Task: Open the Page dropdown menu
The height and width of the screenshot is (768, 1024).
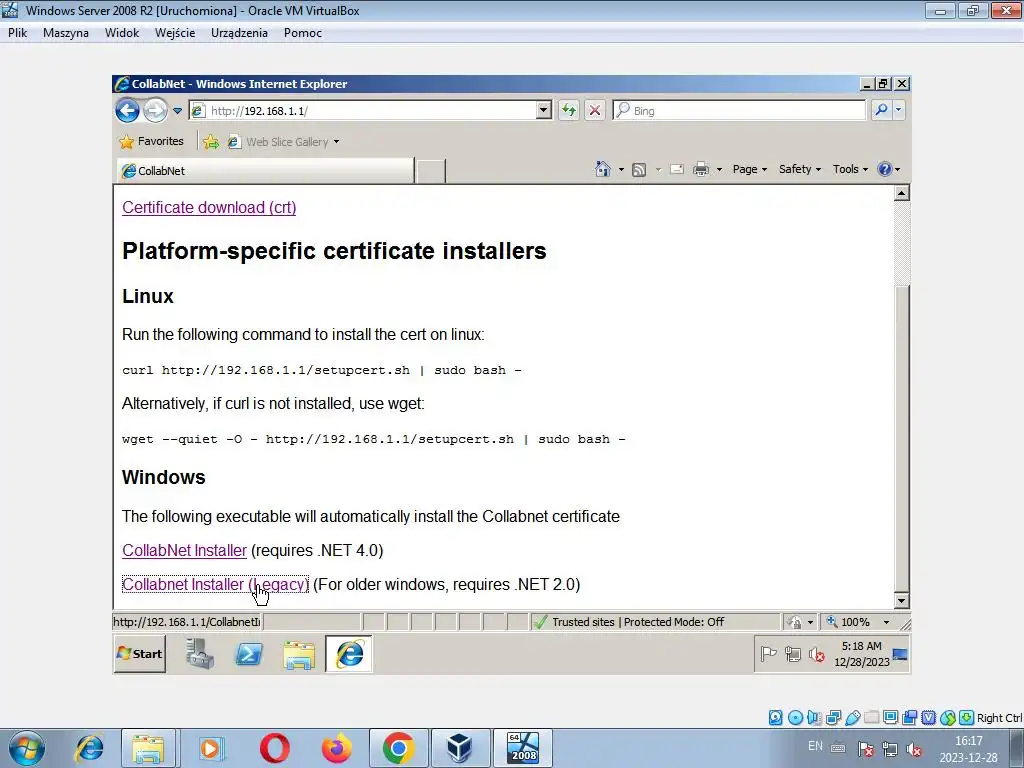Action: [750, 169]
